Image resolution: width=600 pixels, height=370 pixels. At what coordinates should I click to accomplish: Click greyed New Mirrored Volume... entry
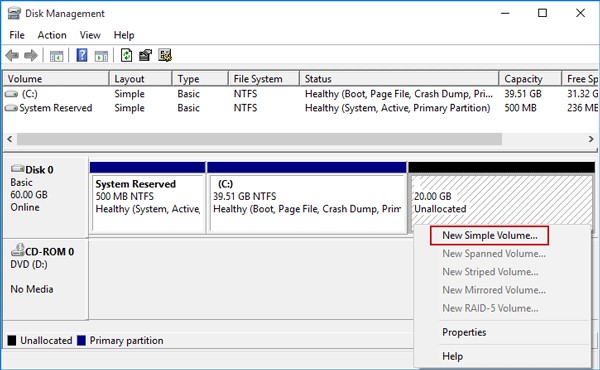(x=494, y=290)
